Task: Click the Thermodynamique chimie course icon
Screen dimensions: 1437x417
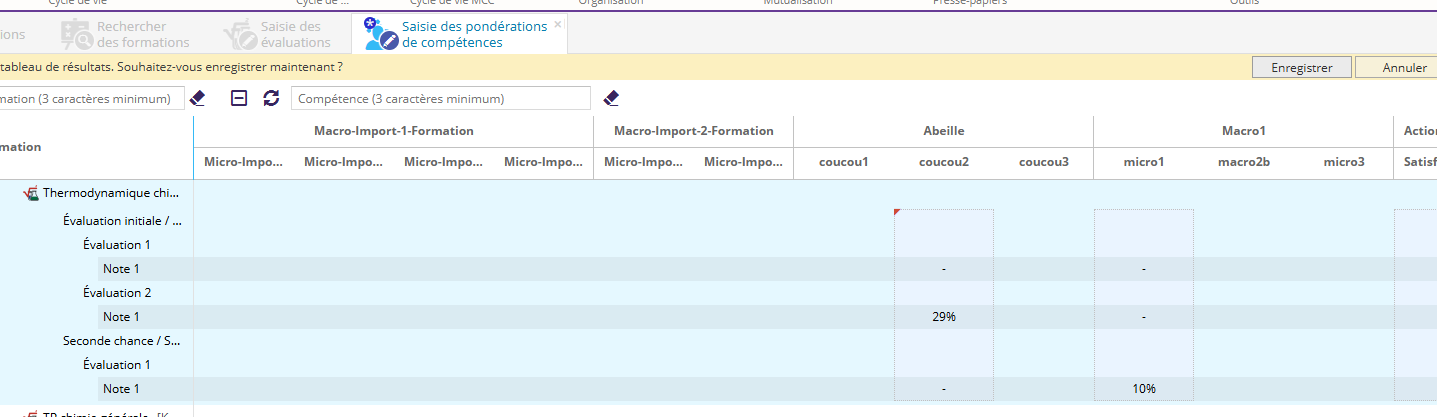Action: click(x=31, y=195)
